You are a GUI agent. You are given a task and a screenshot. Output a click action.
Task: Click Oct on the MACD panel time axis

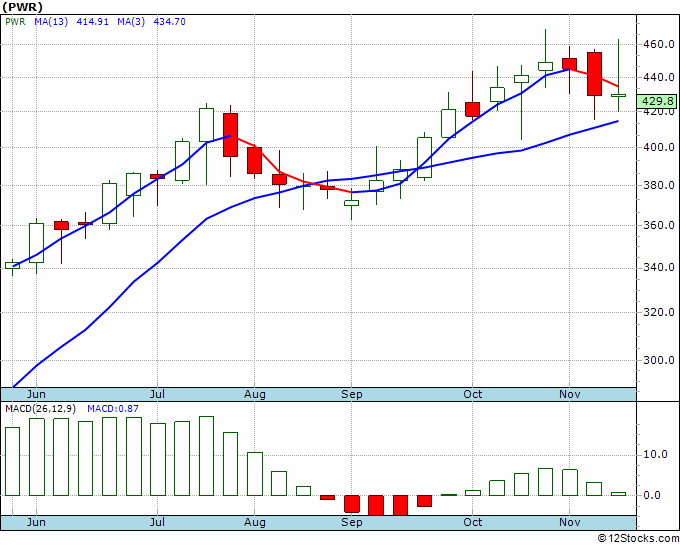pyautogui.click(x=472, y=523)
